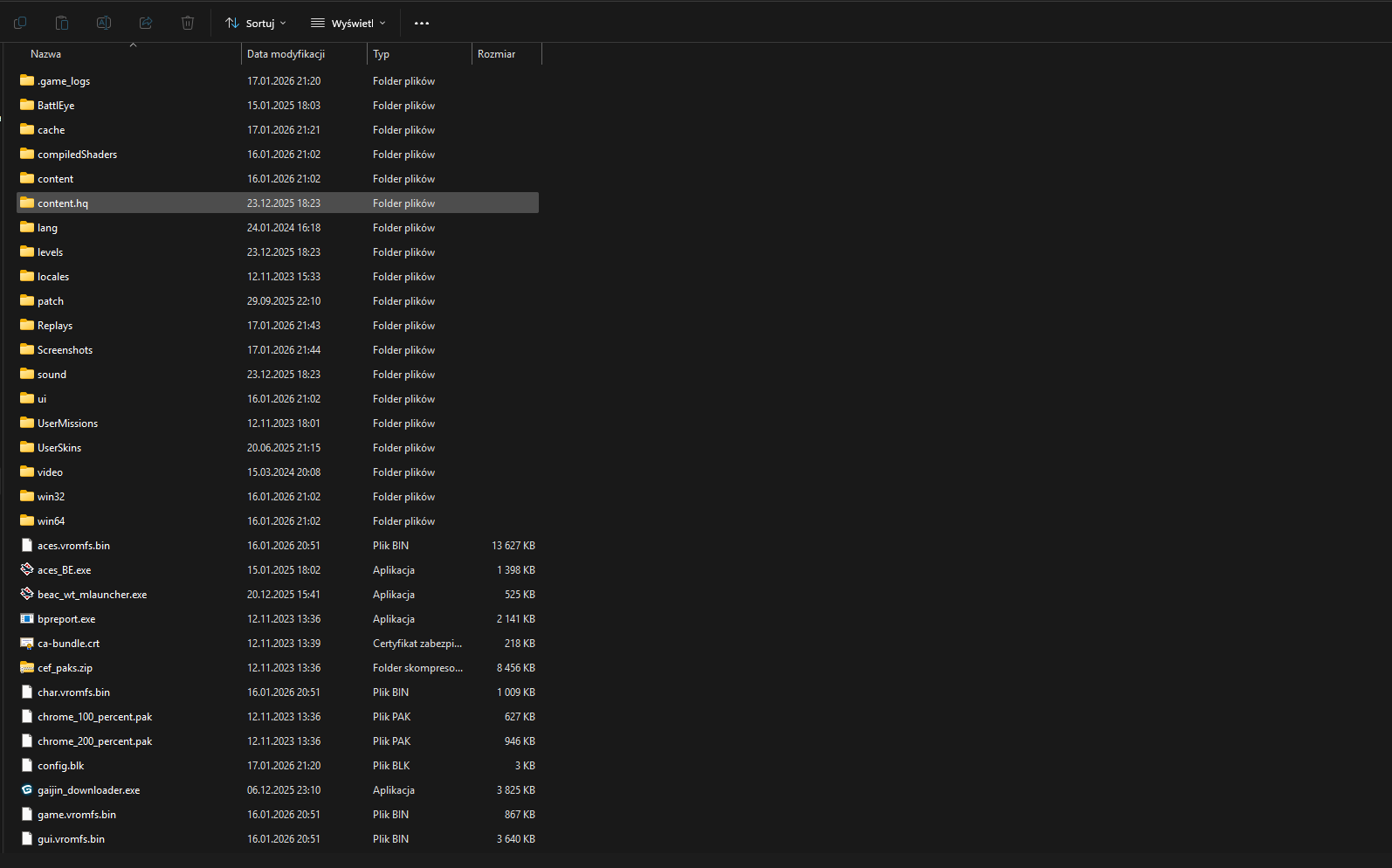Image resolution: width=1392 pixels, height=868 pixels.
Task: Click the Delete trash can icon
Action: pyautogui.click(x=188, y=23)
